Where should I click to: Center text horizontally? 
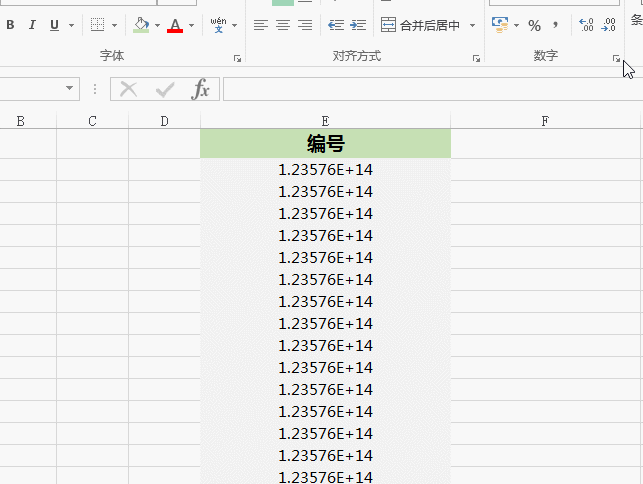(283, 25)
